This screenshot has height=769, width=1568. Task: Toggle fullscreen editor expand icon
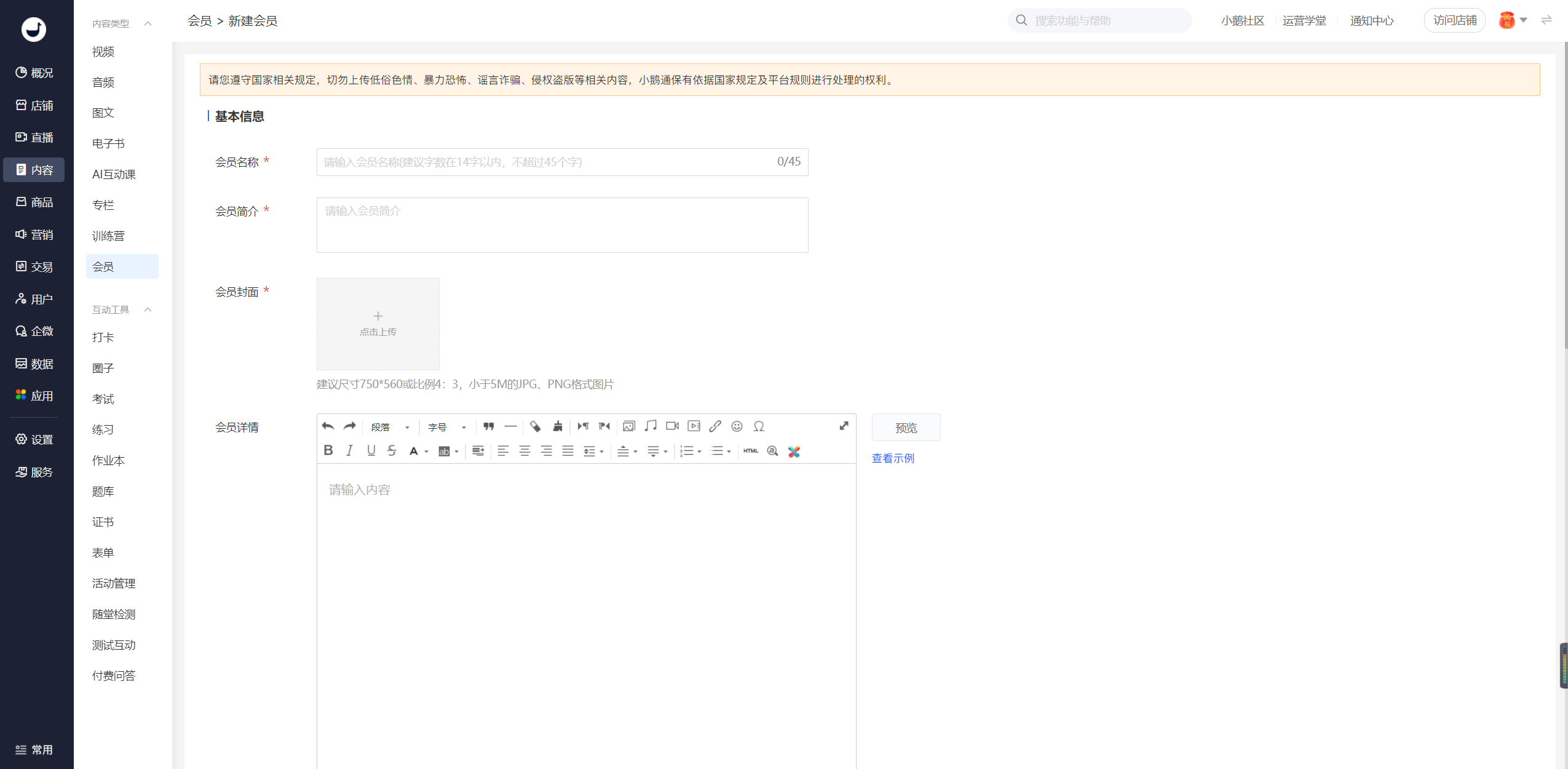coord(844,426)
